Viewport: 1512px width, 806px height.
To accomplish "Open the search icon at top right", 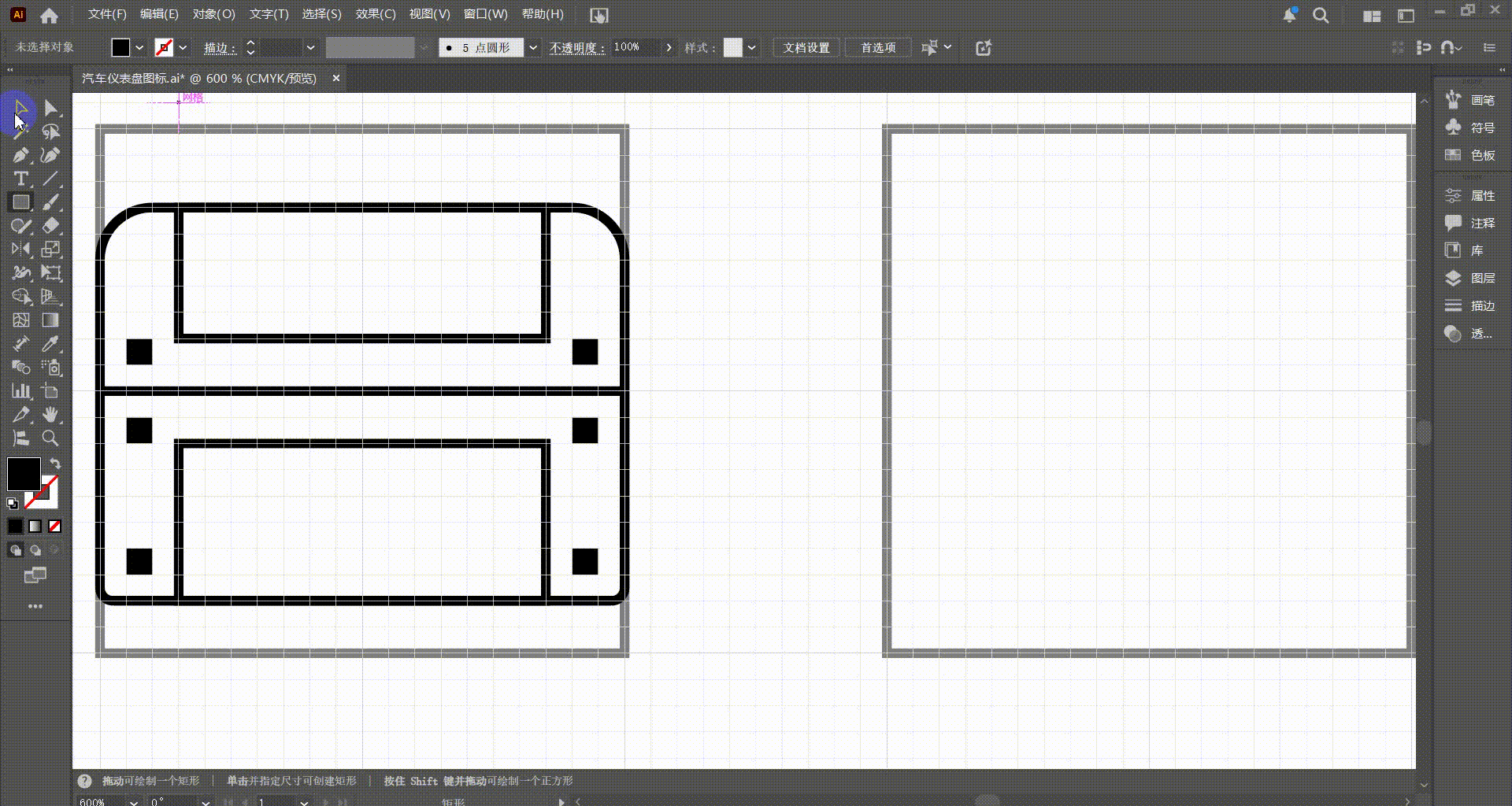I will (x=1321, y=16).
